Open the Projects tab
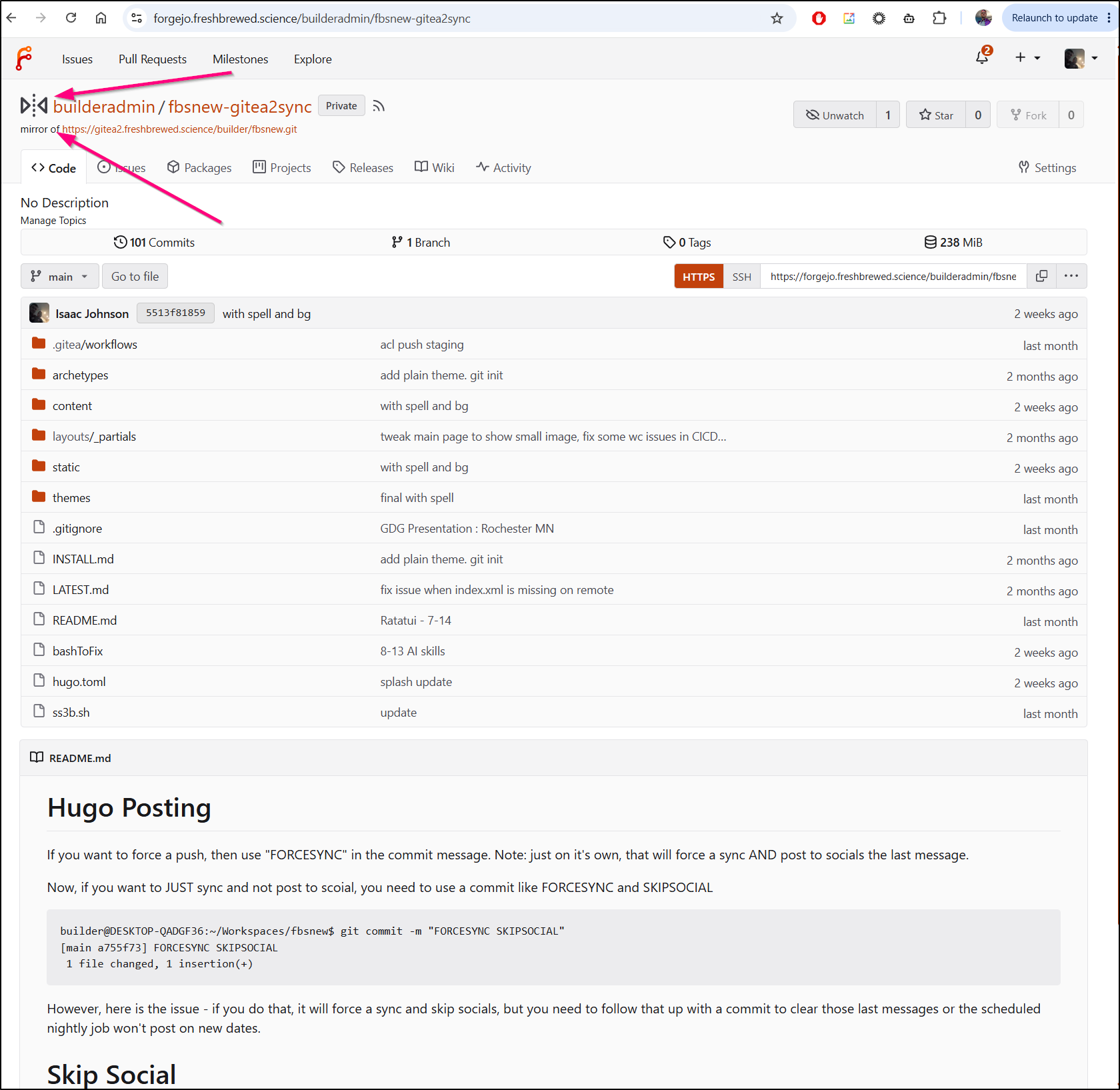1120x1090 pixels. tap(282, 168)
